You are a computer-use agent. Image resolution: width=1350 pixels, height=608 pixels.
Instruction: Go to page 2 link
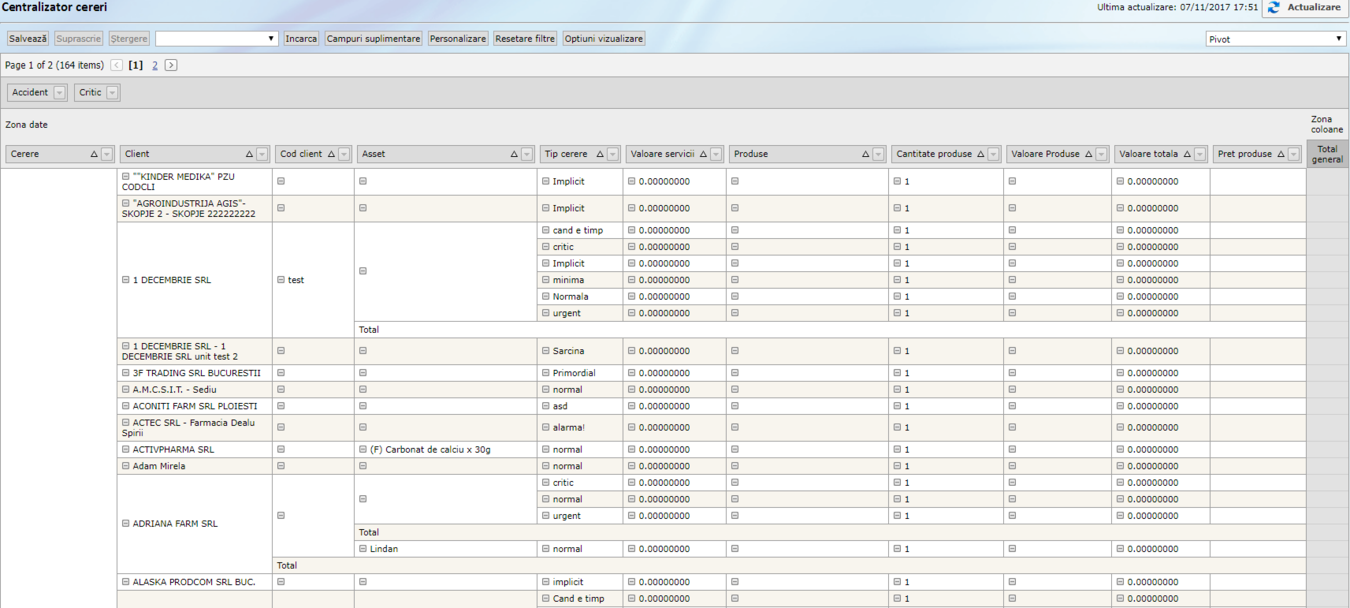(x=155, y=65)
